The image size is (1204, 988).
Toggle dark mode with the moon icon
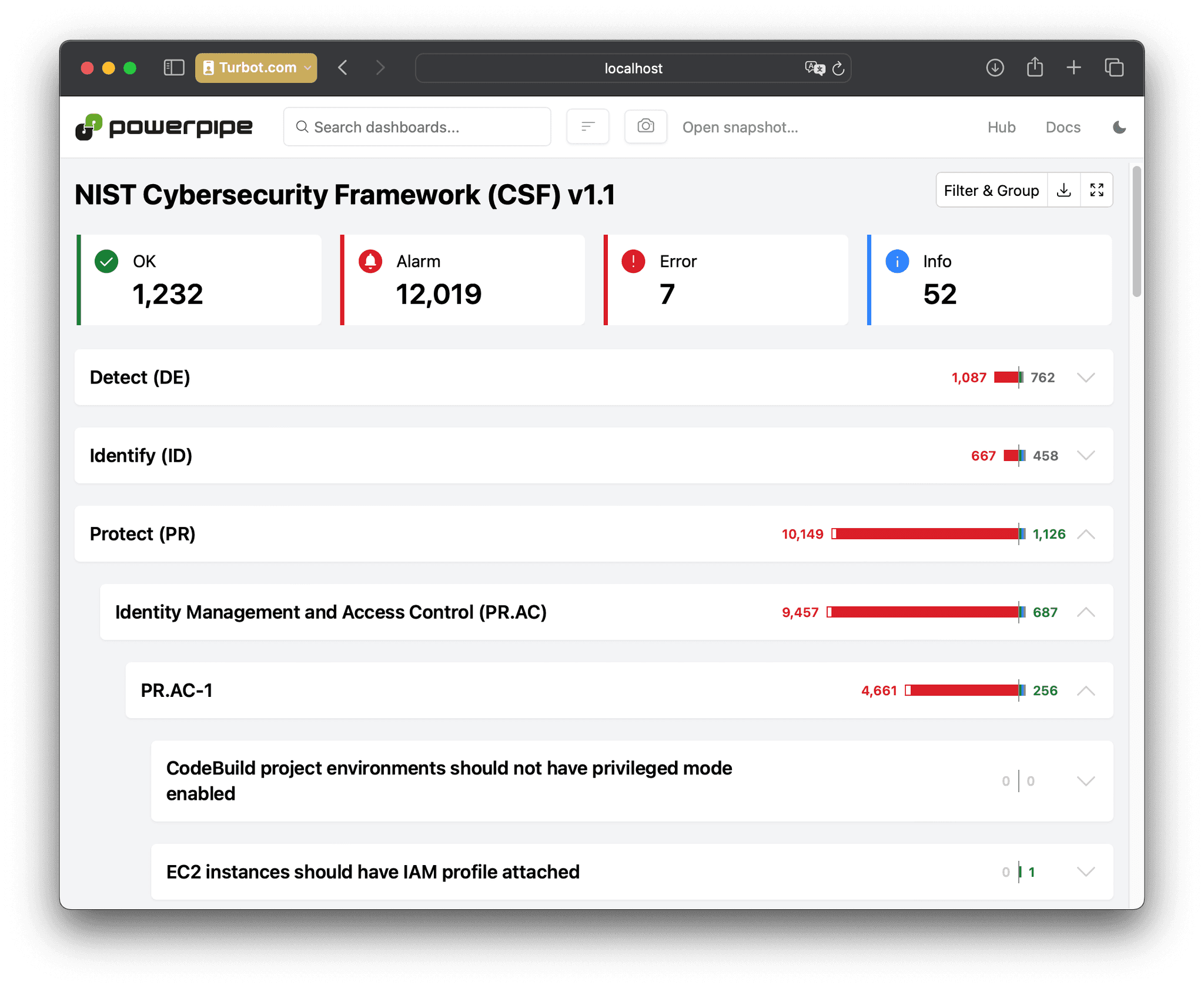click(x=1119, y=127)
